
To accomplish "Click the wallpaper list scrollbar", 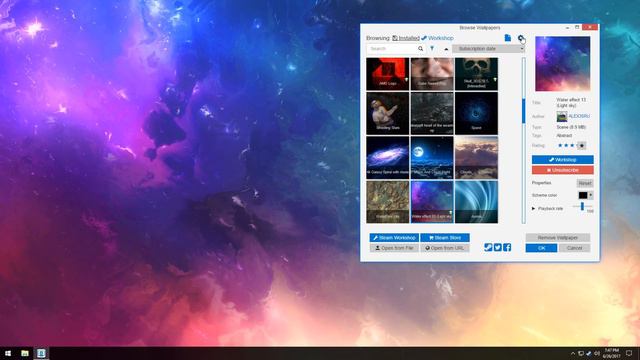I will (524, 111).
